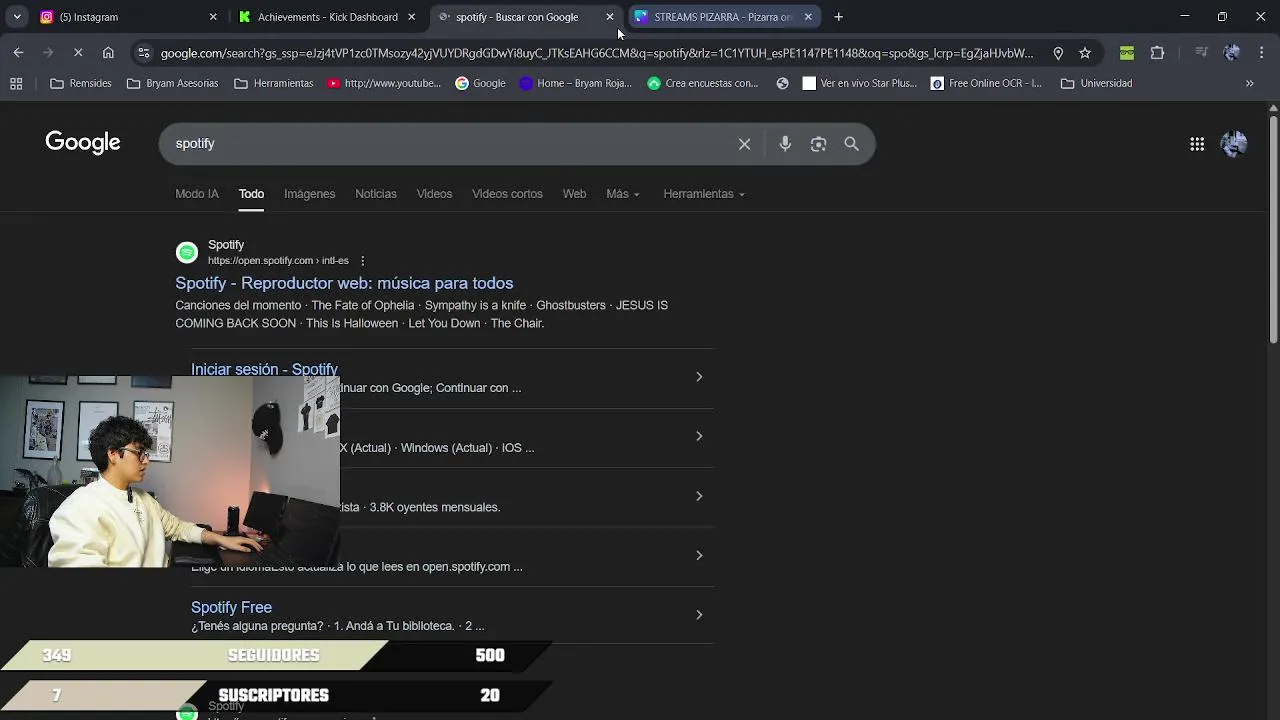Image resolution: width=1280 pixels, height=720 pixels.
Task: Close the Kick Dashboard tab
Action: (411, 17)
